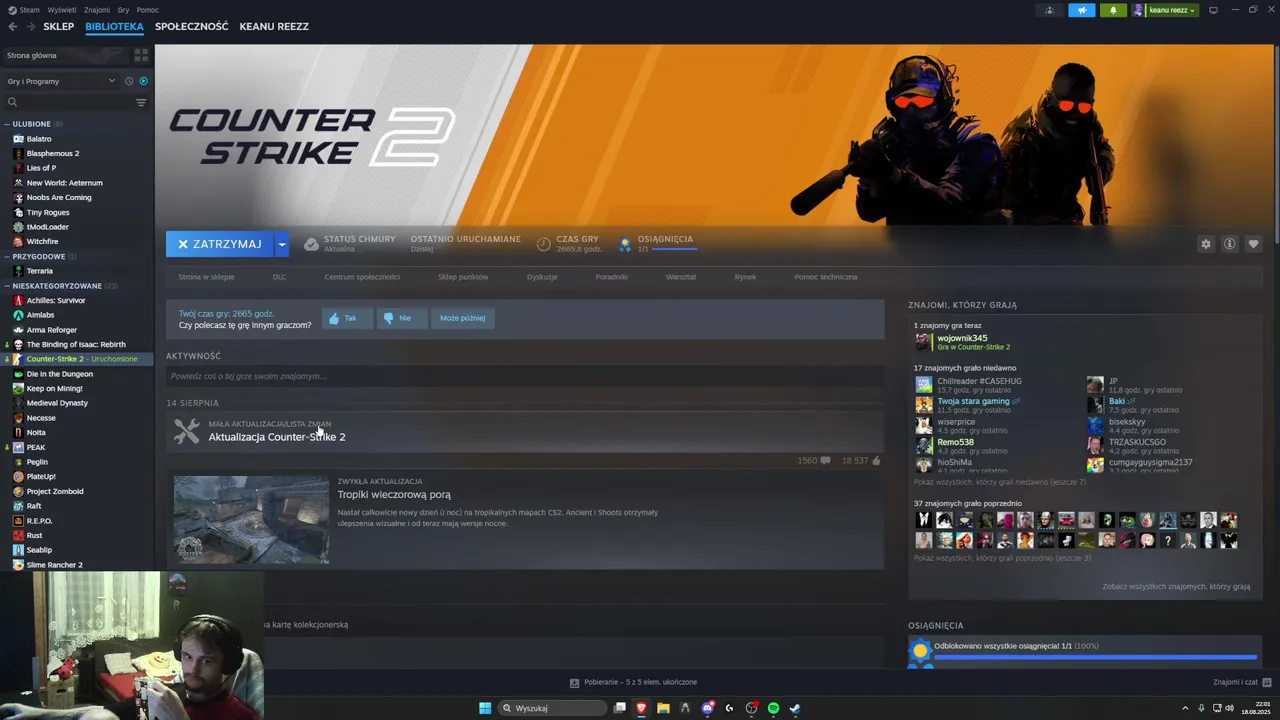Open the notifications bell
Image resolution: width=1280 pixels, height=720 pixels.
(1113, 10)
